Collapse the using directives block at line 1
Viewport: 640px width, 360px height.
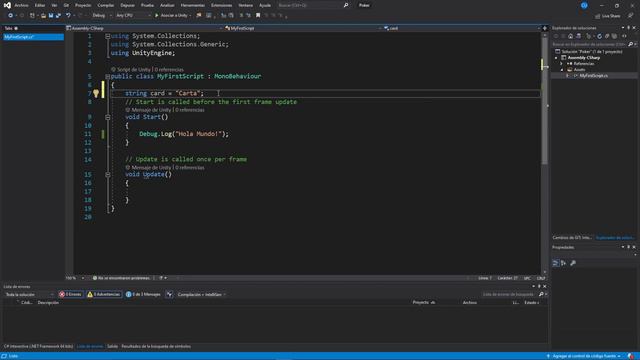pyautogui.click(x=108, y=36)
